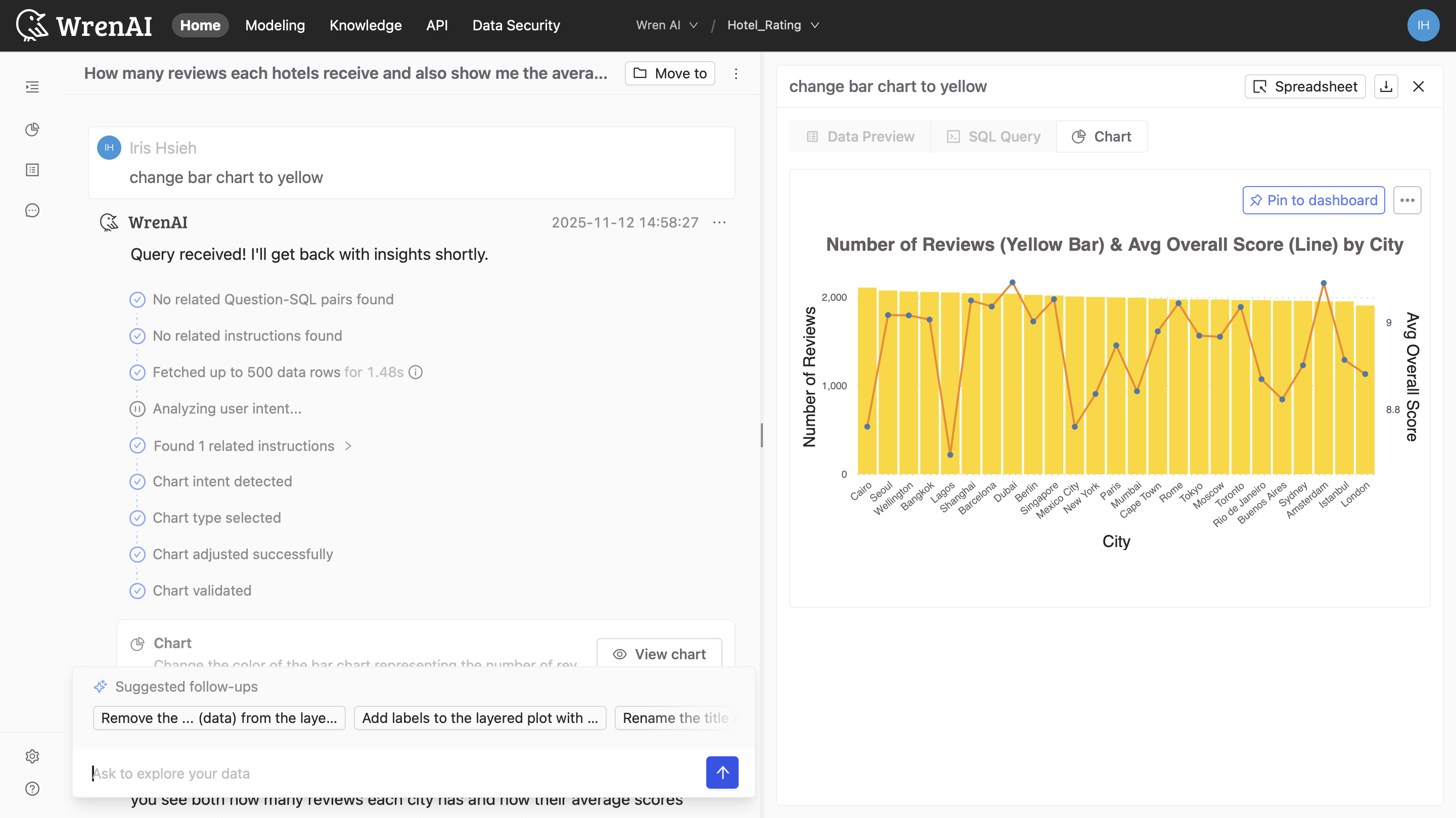Open the dashboard pie chart sidebar icon
1456x818 pixels.
[x=32, y=129]
